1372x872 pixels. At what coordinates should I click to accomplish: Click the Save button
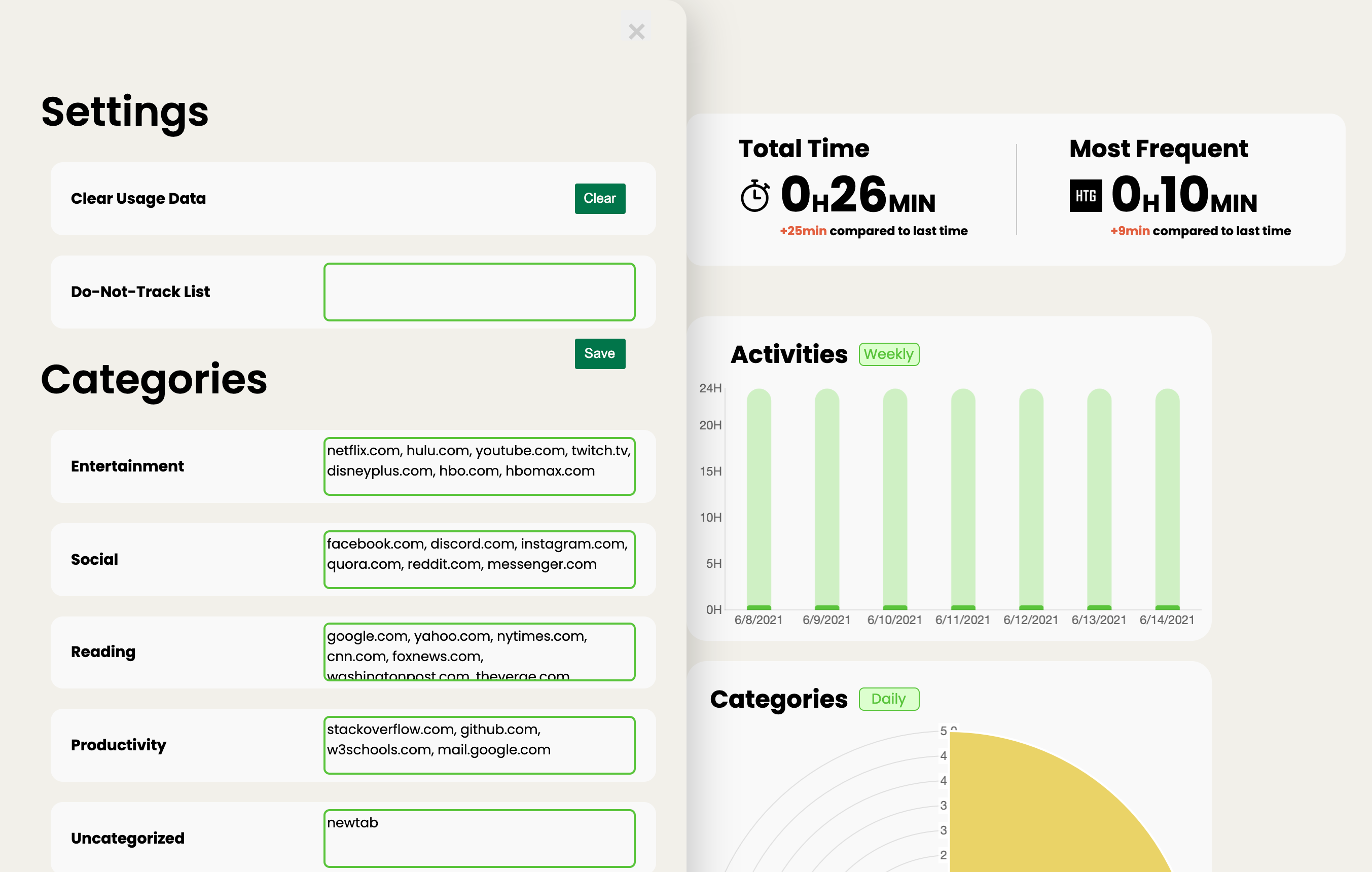click(599, 353)
